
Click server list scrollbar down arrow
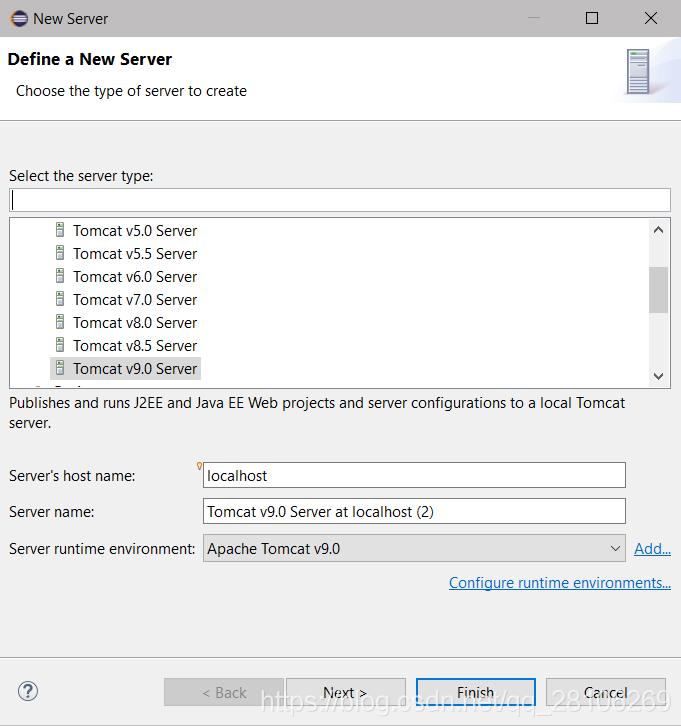click(x=658, y=376)
